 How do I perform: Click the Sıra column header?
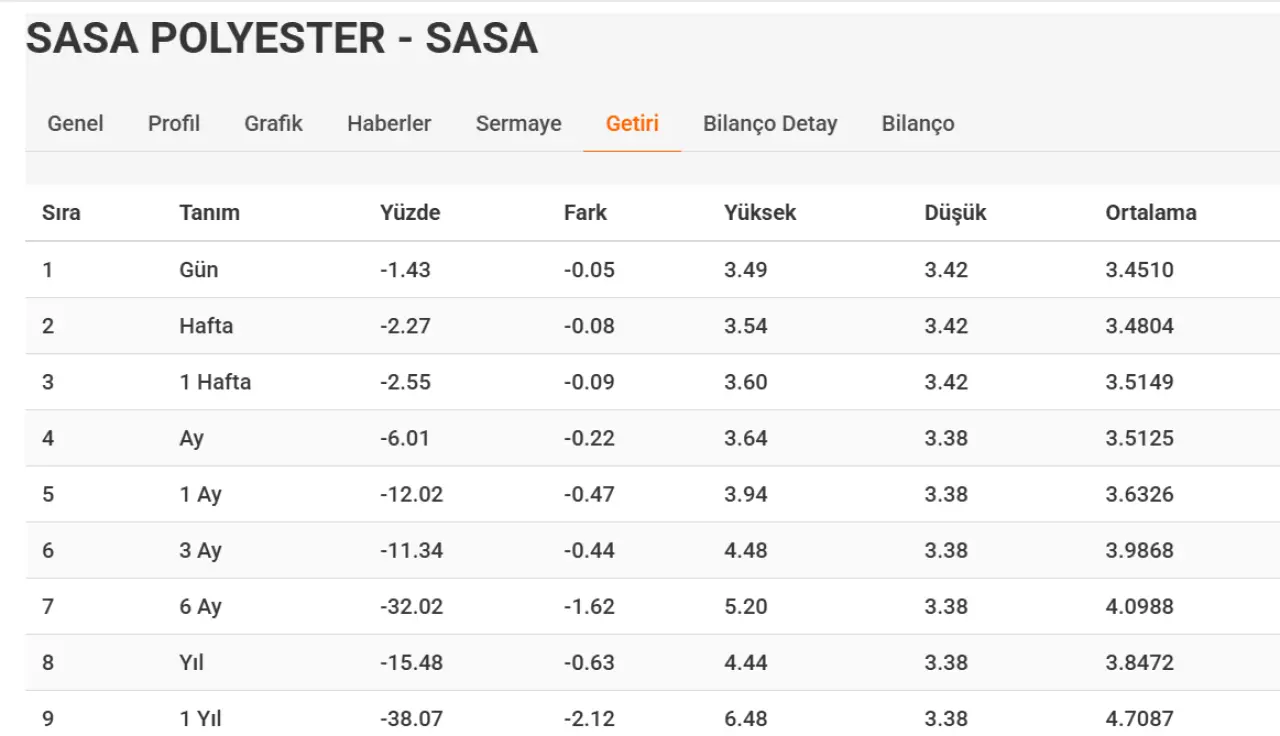click(x=61, y=213)
